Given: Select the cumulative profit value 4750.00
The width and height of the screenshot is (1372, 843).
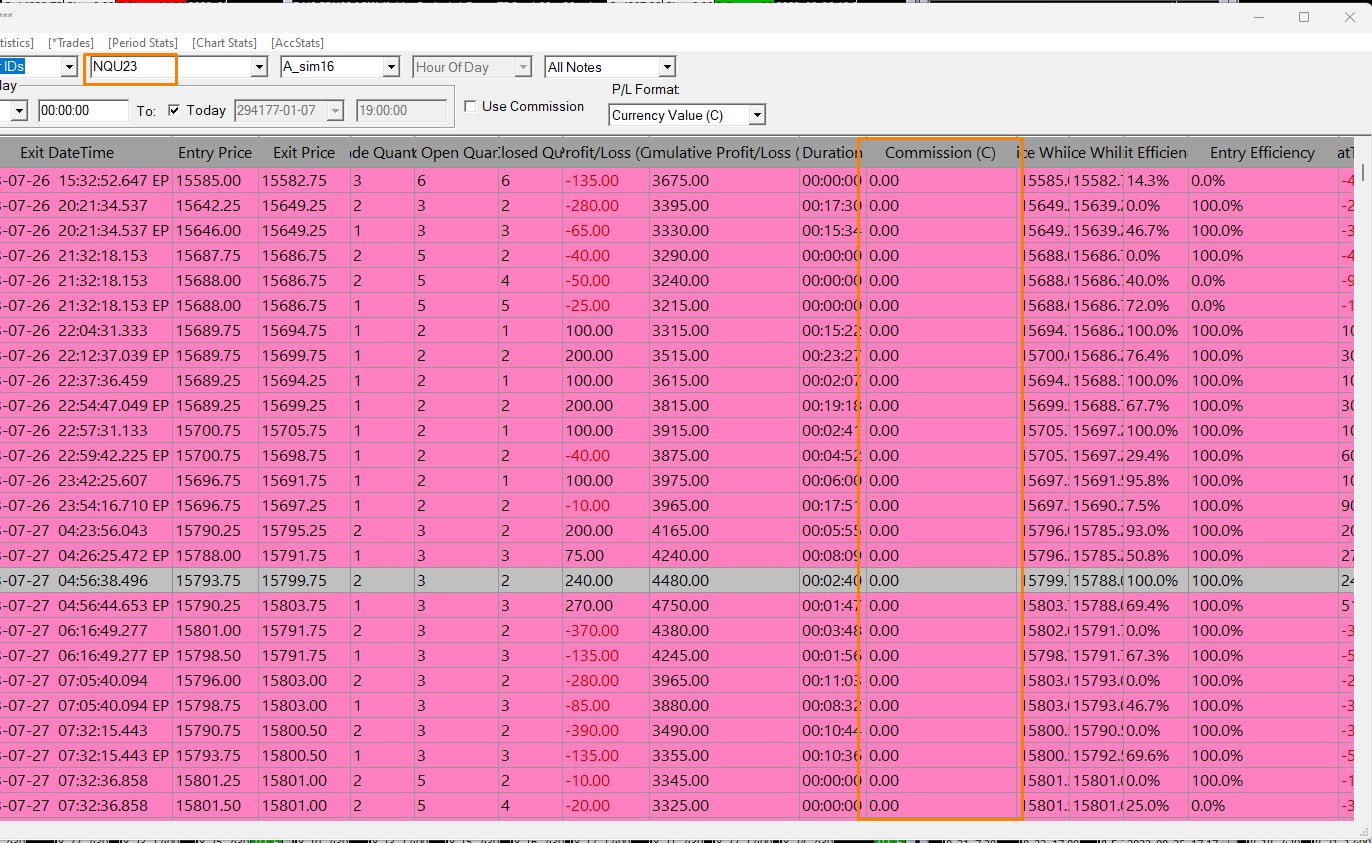Looking at the screenshot, I should click(680, 606).
